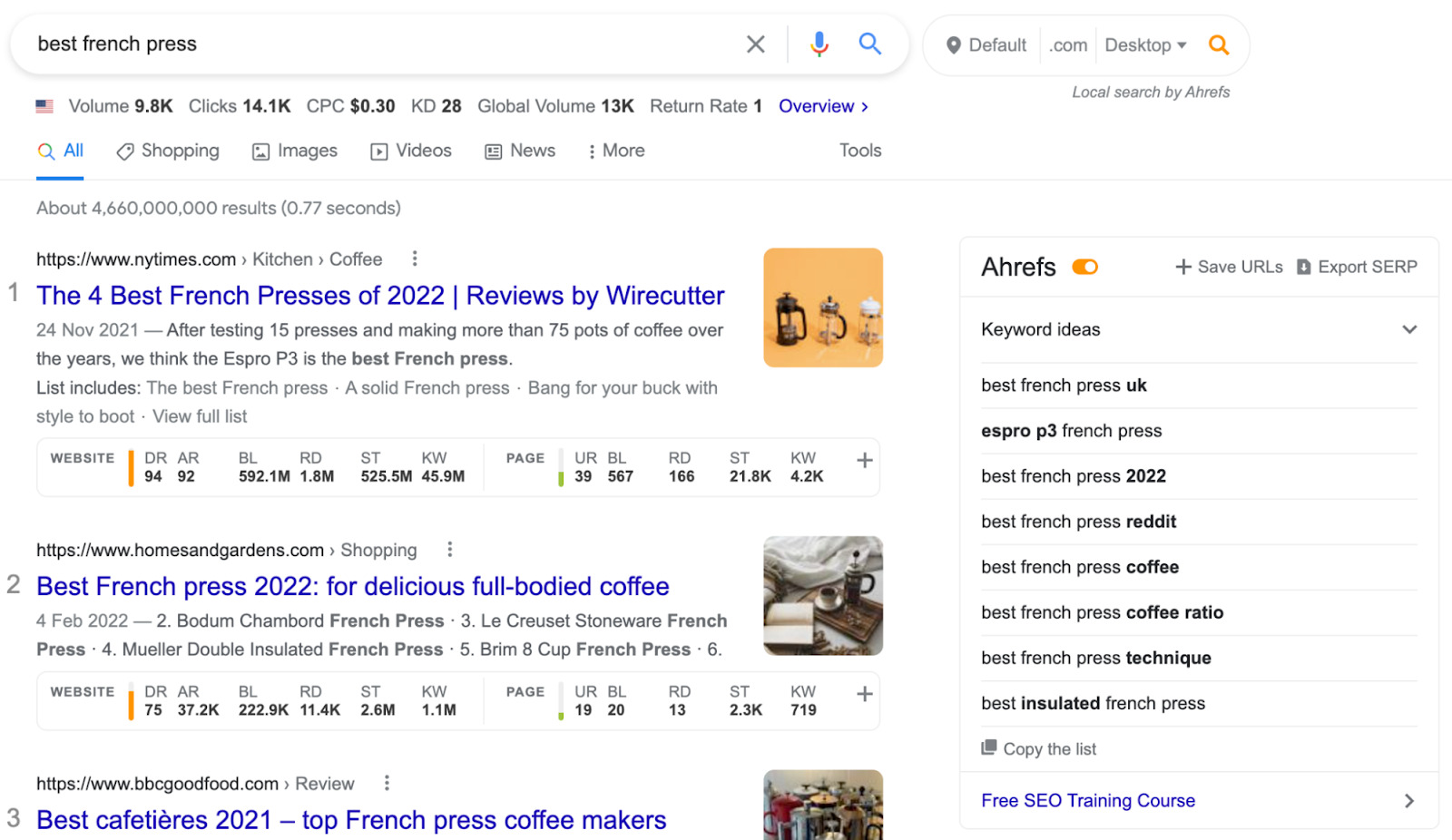Open the bbcgoodfood result thumbnail image
Image resolution: width=1452 pixels, height=840 pixels.
pyautogui.click(x=823, y=805)
